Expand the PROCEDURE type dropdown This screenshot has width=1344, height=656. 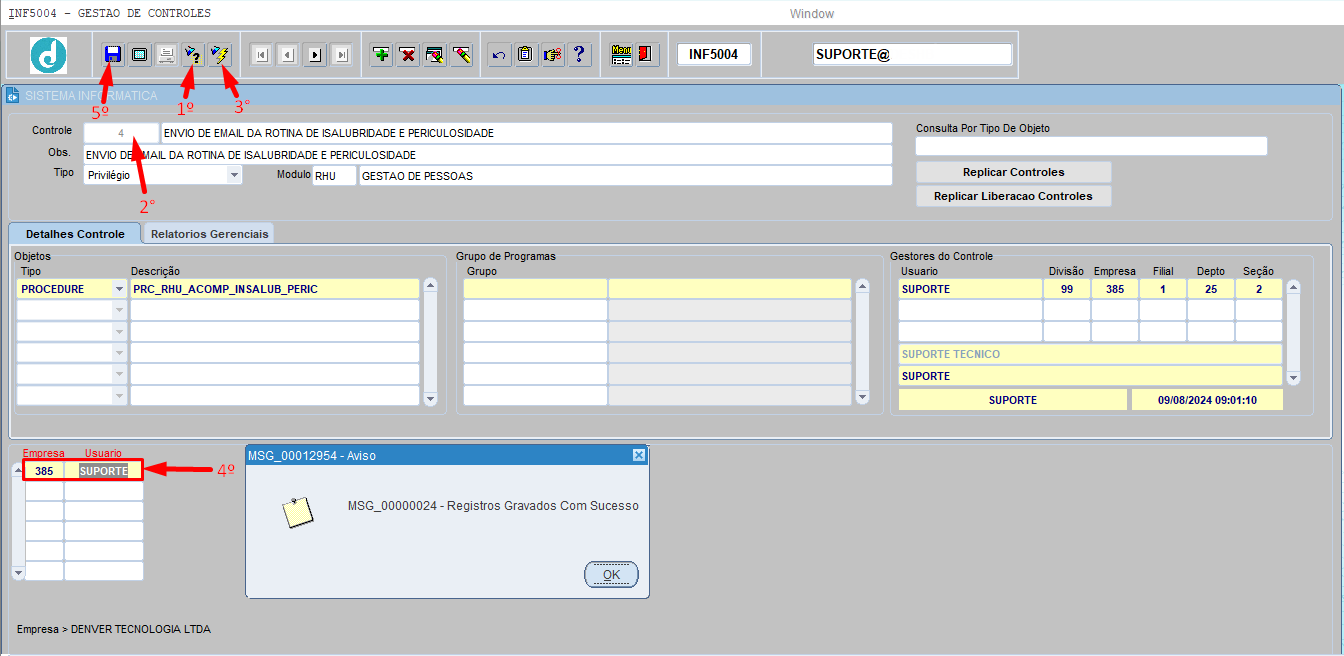(120, 289)
